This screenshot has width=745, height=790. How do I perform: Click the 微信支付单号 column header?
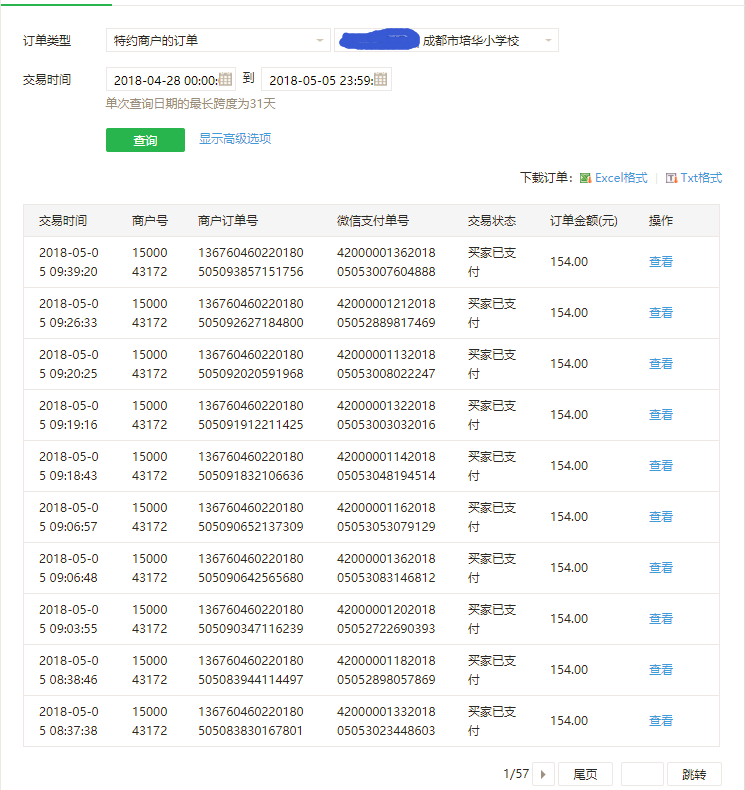(373, 221)
